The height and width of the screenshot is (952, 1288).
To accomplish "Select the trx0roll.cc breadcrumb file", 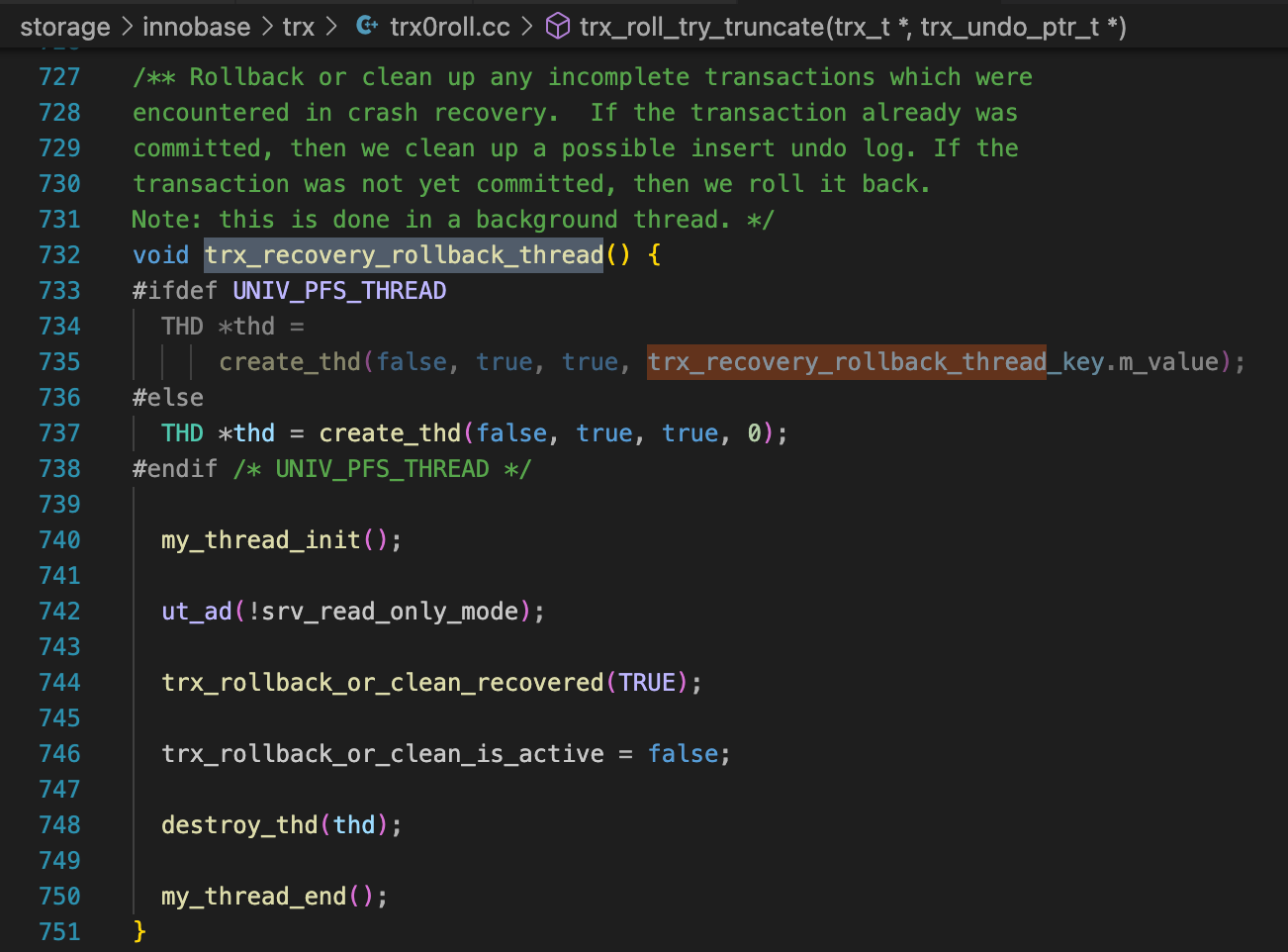I will click(x=450, y=26).
